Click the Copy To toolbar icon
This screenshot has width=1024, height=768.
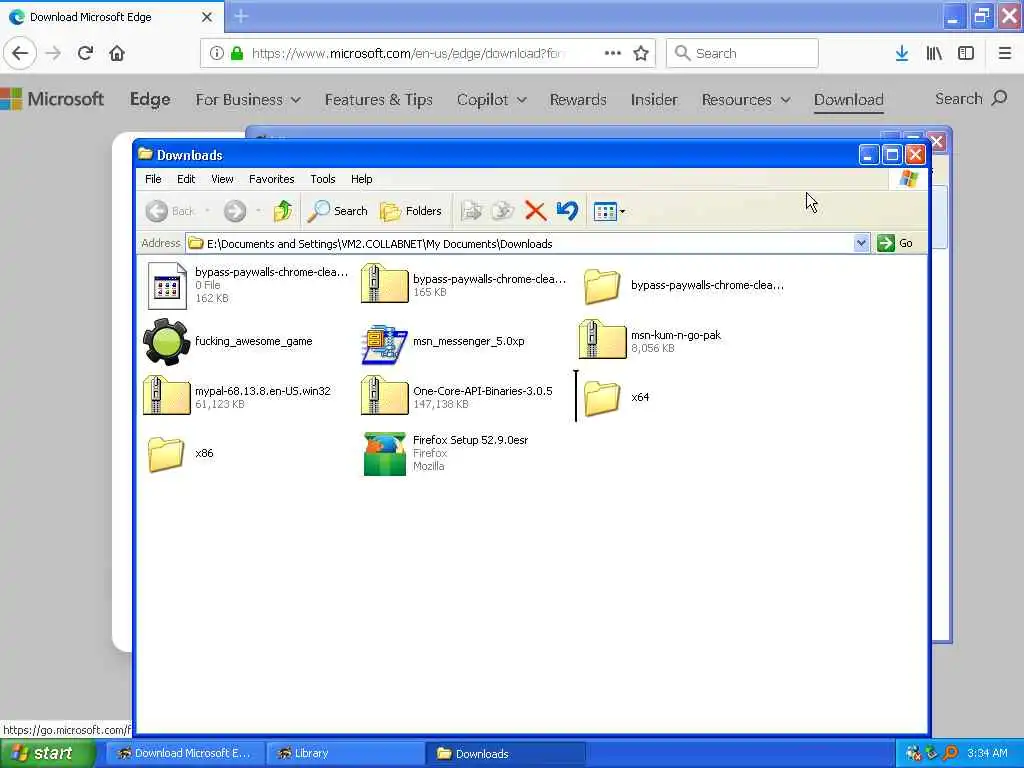coord(503,210)
